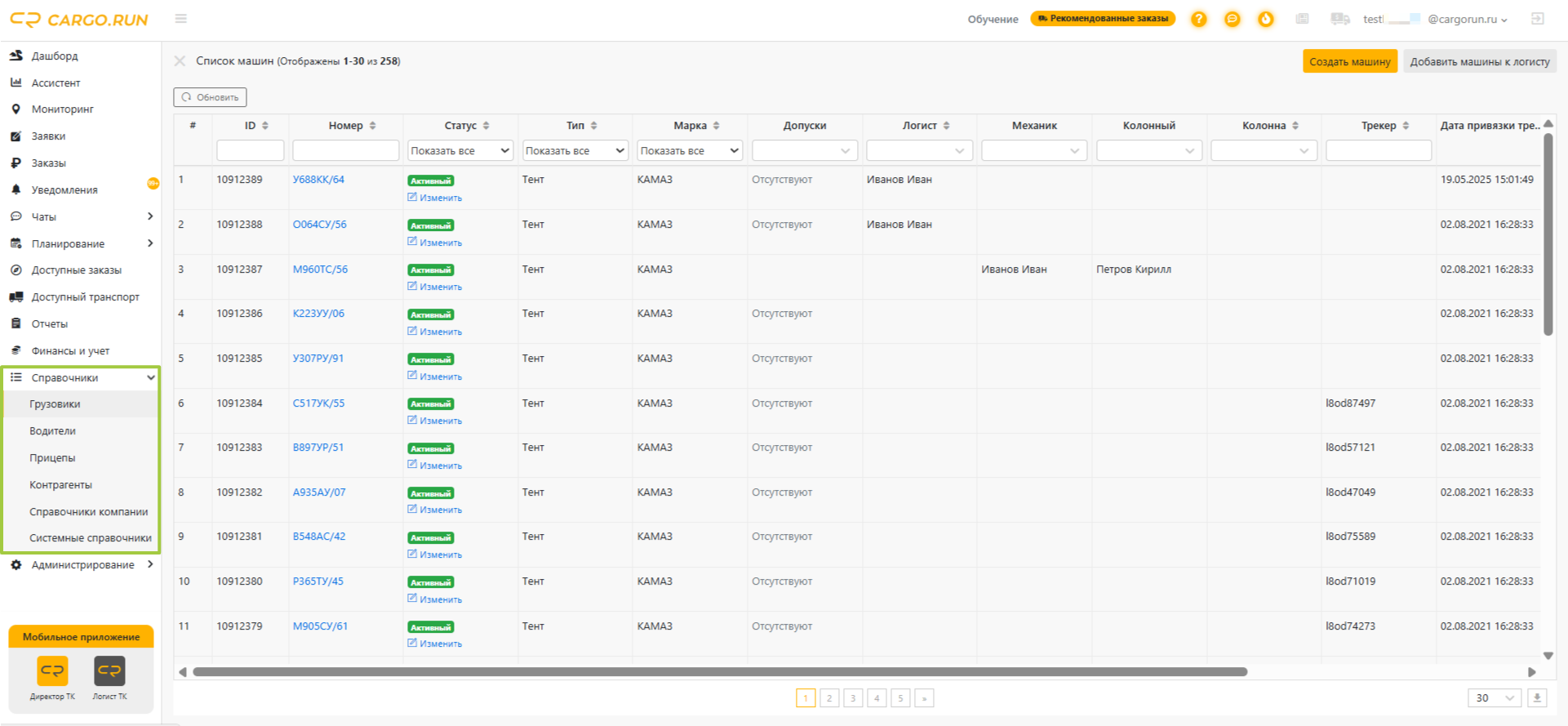Click the orange flame icon in header
Viewport: 1568px width, 726px height.
(1265, 19)
